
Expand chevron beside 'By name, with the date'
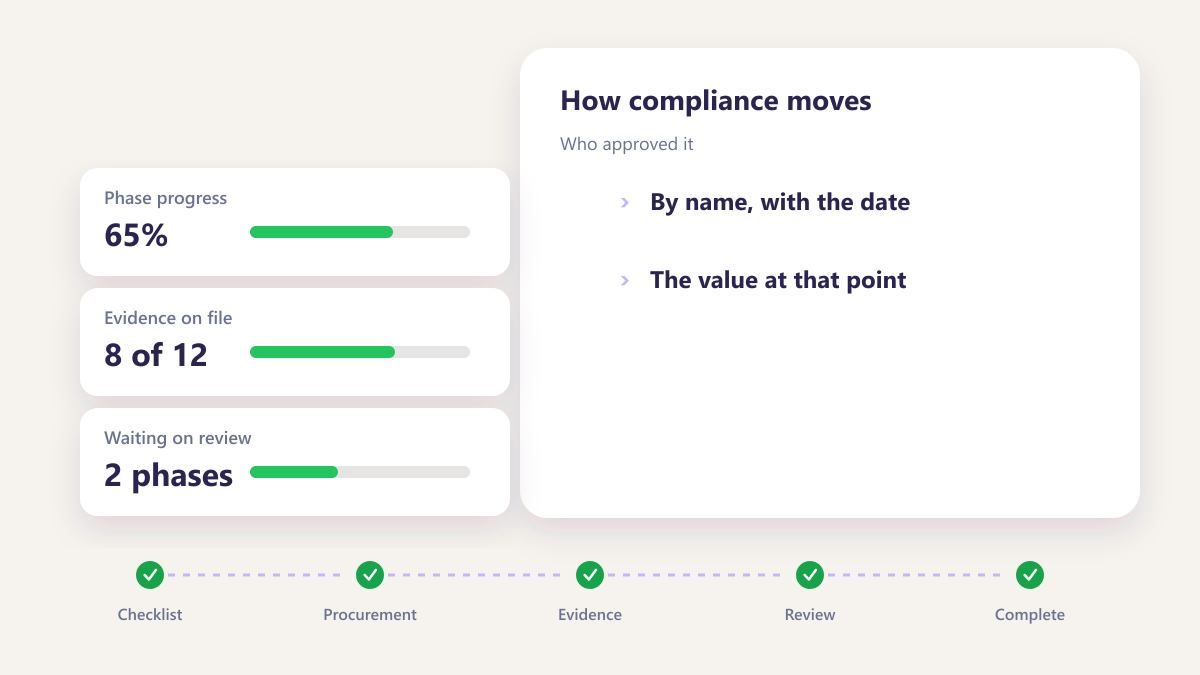pos(625,202)
